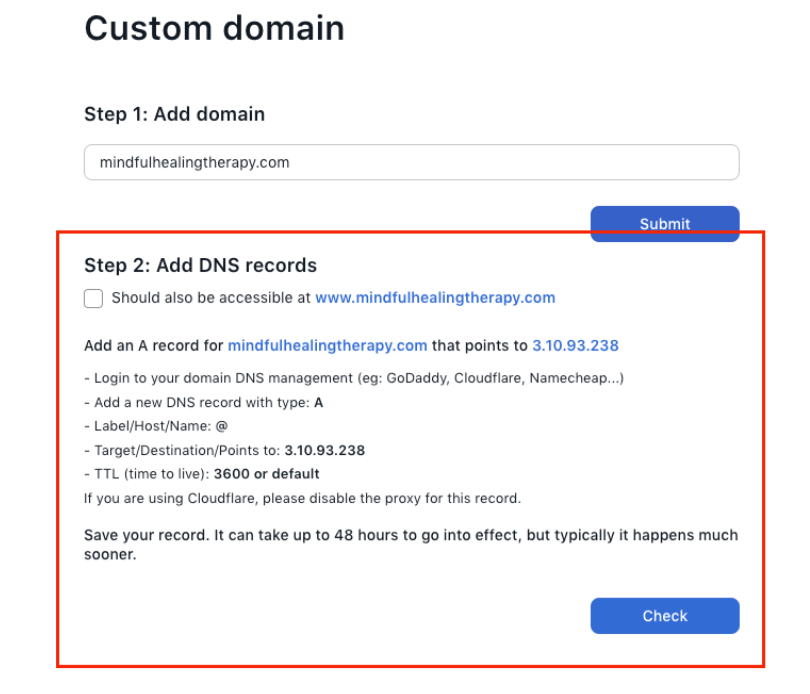The image size is (810, 694).
Task: Click the bold 3600 or default TTL value
Action: tap(267, 474)
